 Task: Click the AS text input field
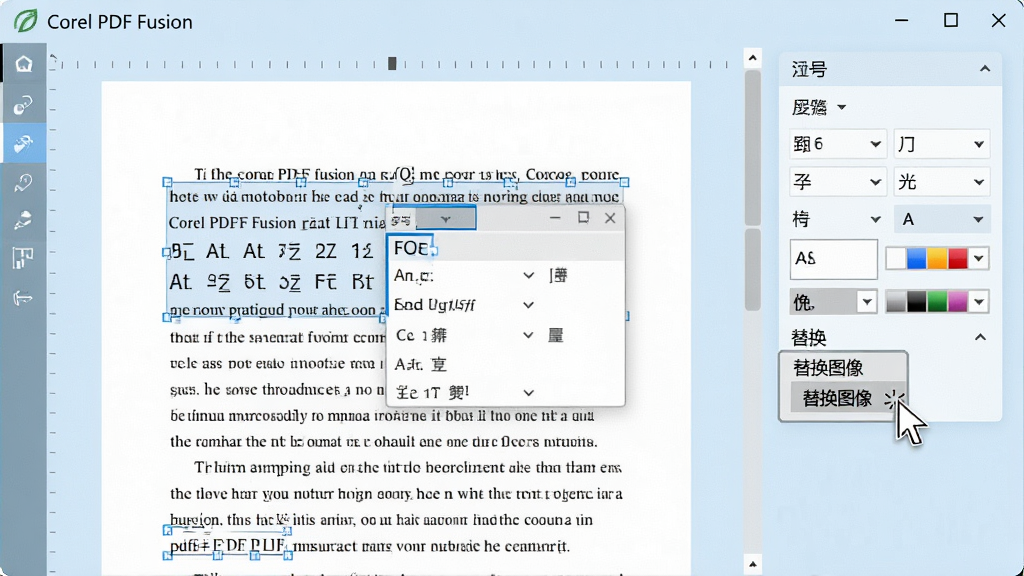[x=833, y=259]
